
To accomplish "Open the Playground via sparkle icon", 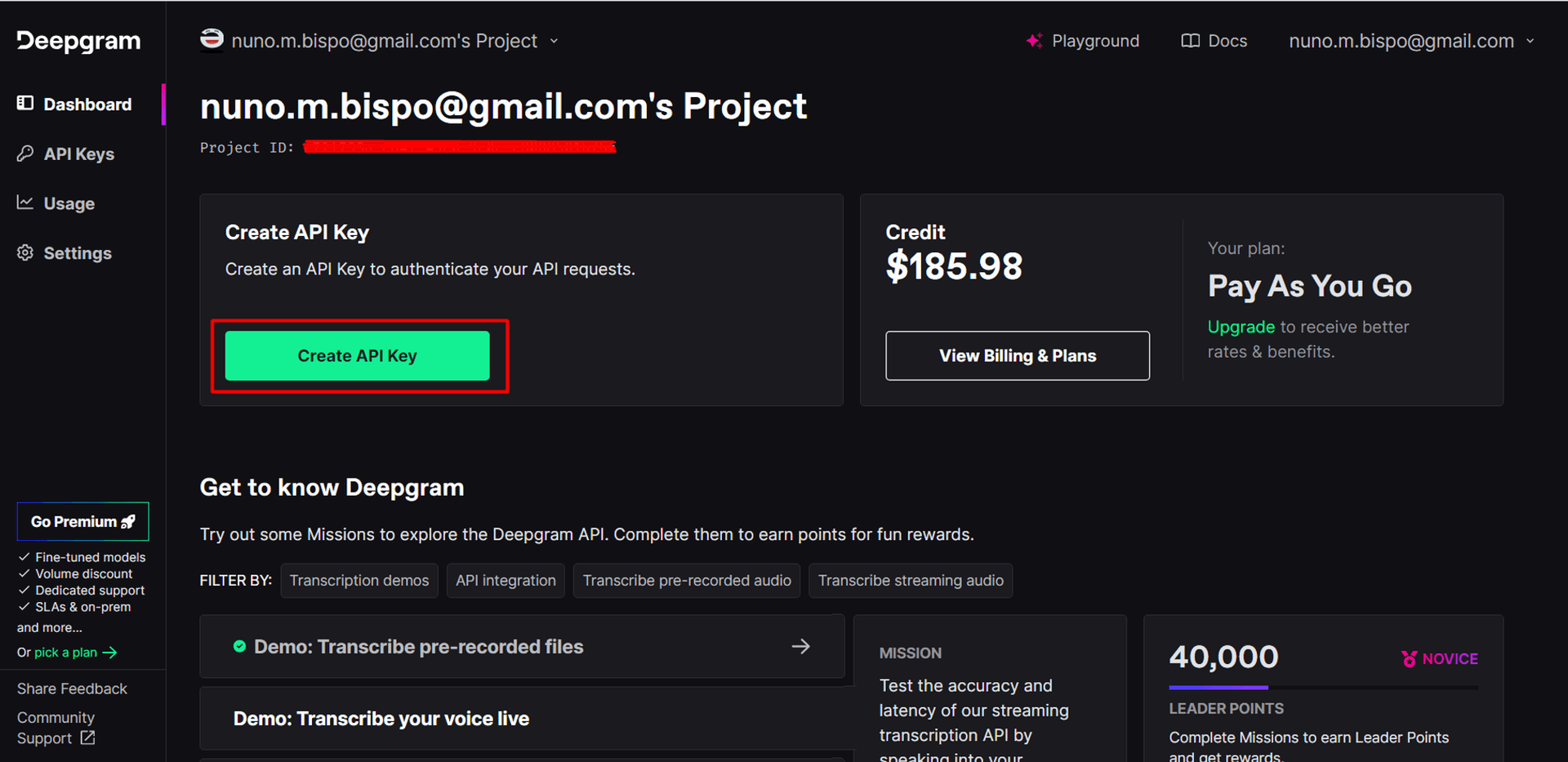I will pyautogui.click(x=1034, y=40).
